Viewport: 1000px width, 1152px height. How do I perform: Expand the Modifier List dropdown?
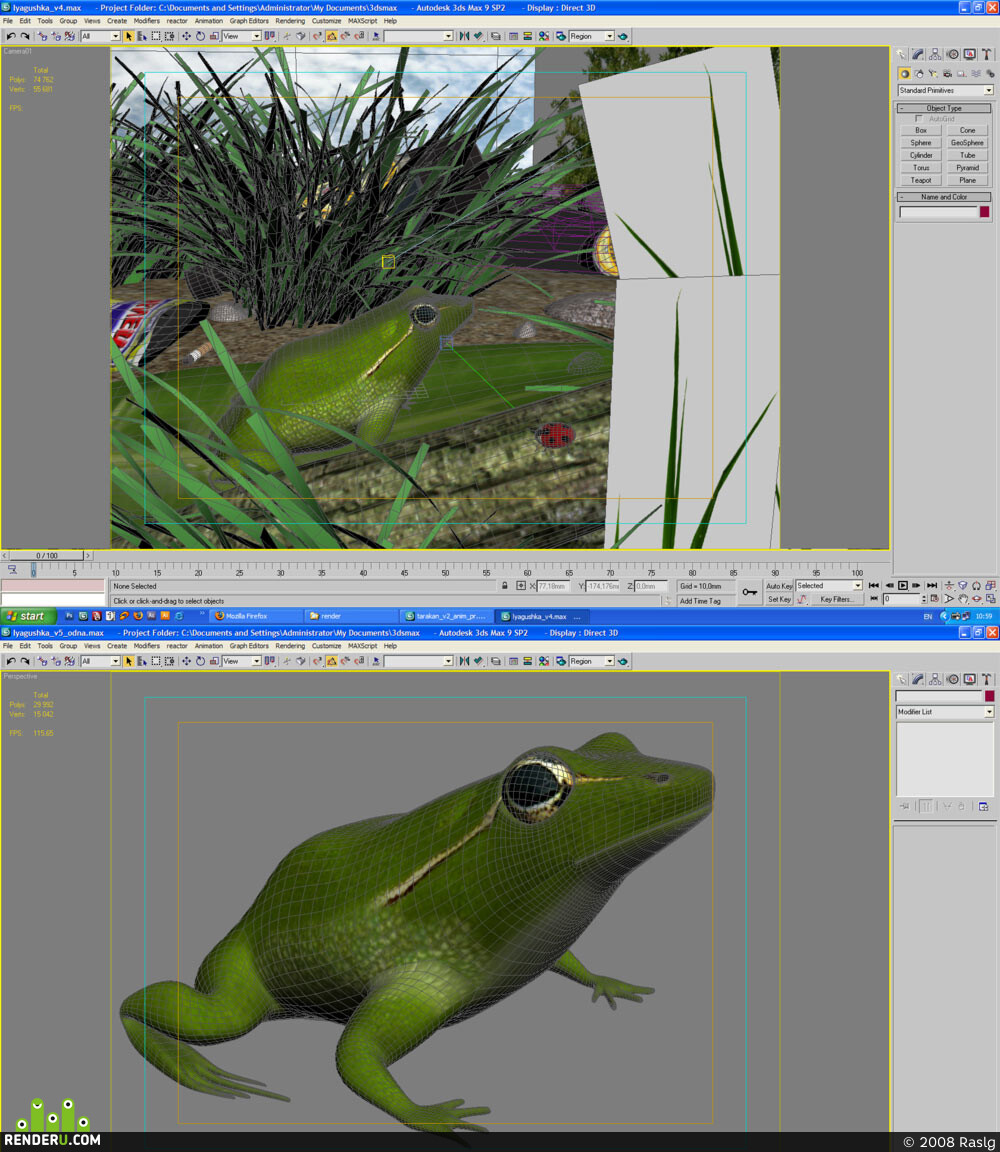(x=945, y=712)
